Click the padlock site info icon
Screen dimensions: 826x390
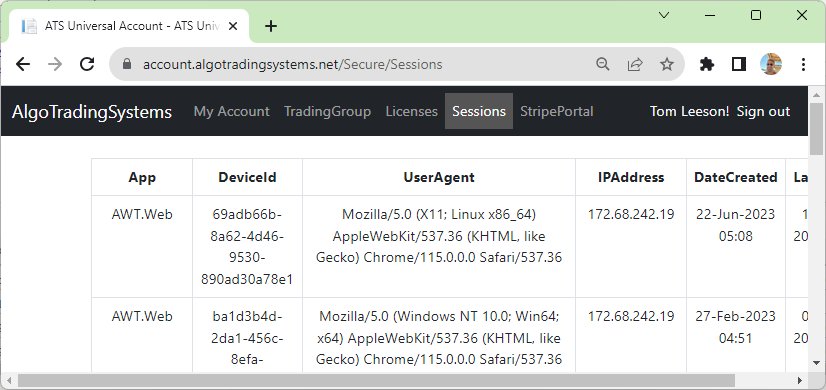point(126,64)
